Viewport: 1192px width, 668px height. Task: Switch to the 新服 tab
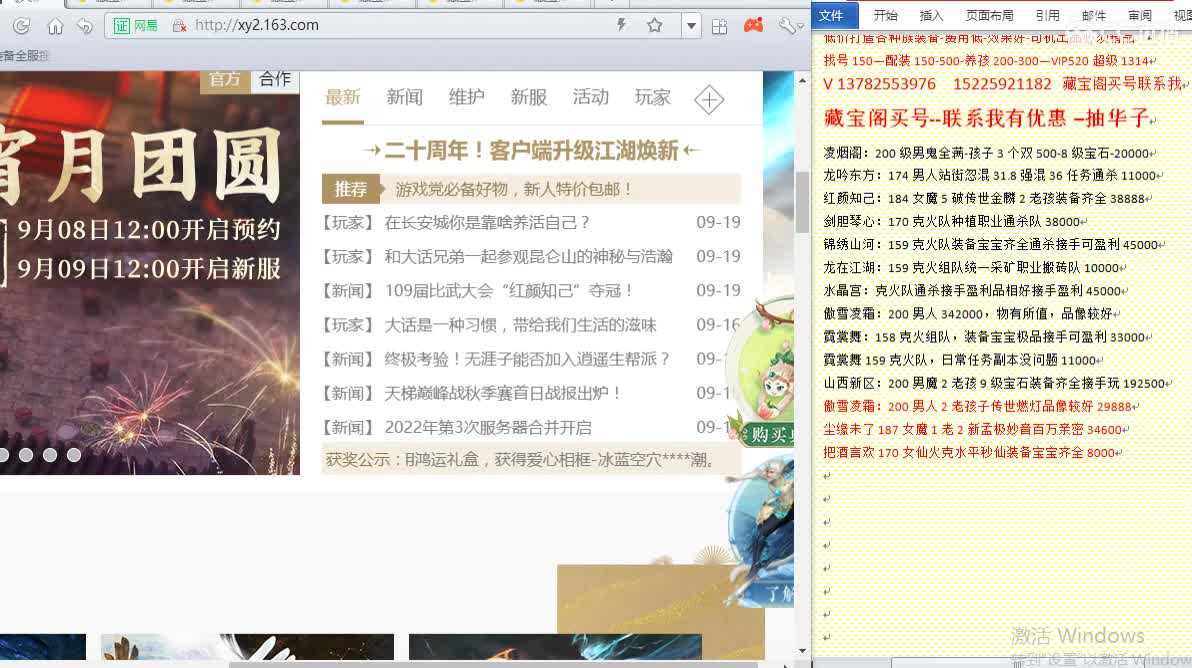[x=528, y=97]
